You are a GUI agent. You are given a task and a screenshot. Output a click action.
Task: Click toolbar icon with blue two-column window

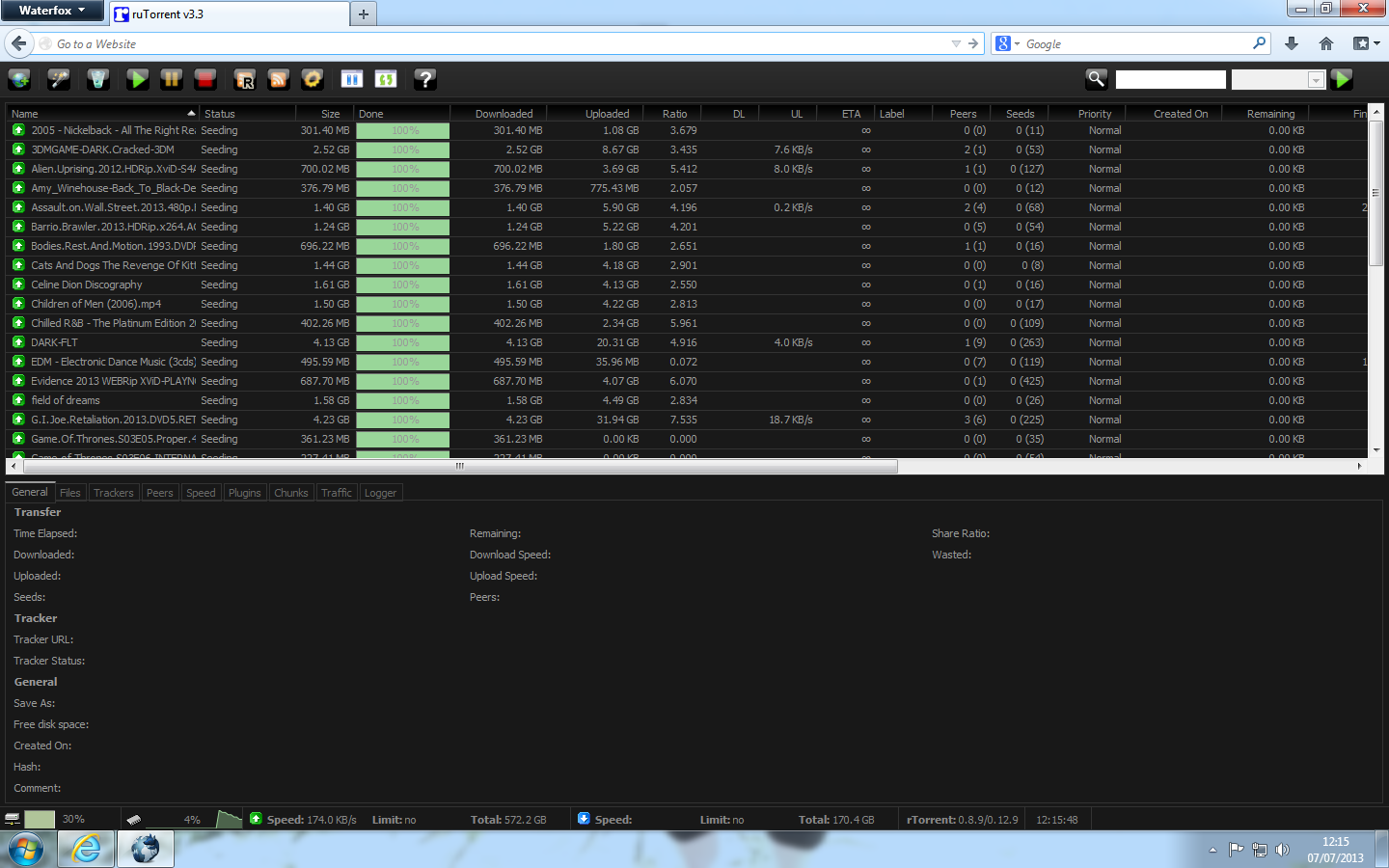(352, 79)
